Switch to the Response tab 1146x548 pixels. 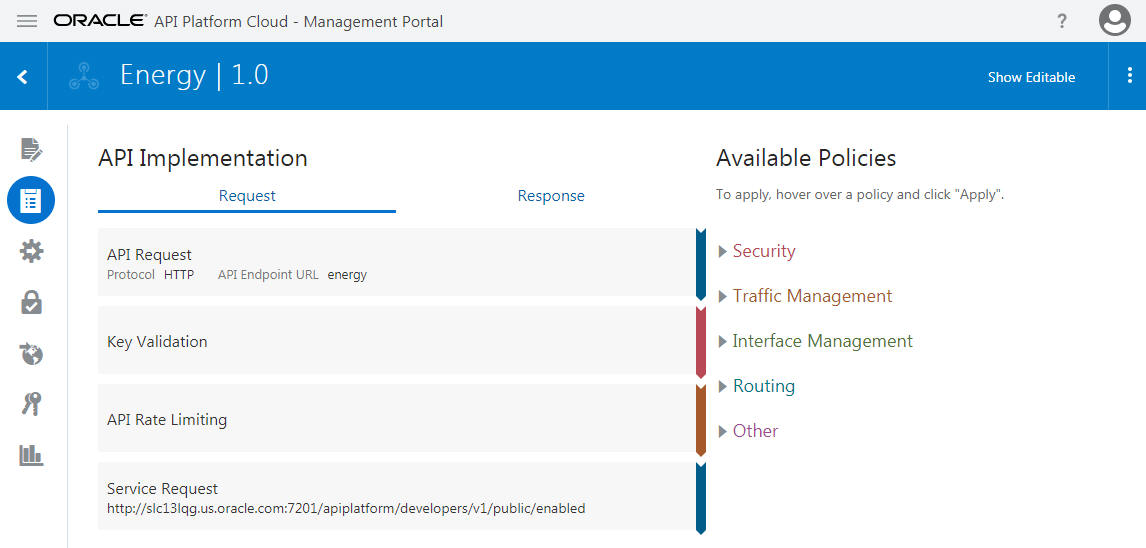(551, 196)
